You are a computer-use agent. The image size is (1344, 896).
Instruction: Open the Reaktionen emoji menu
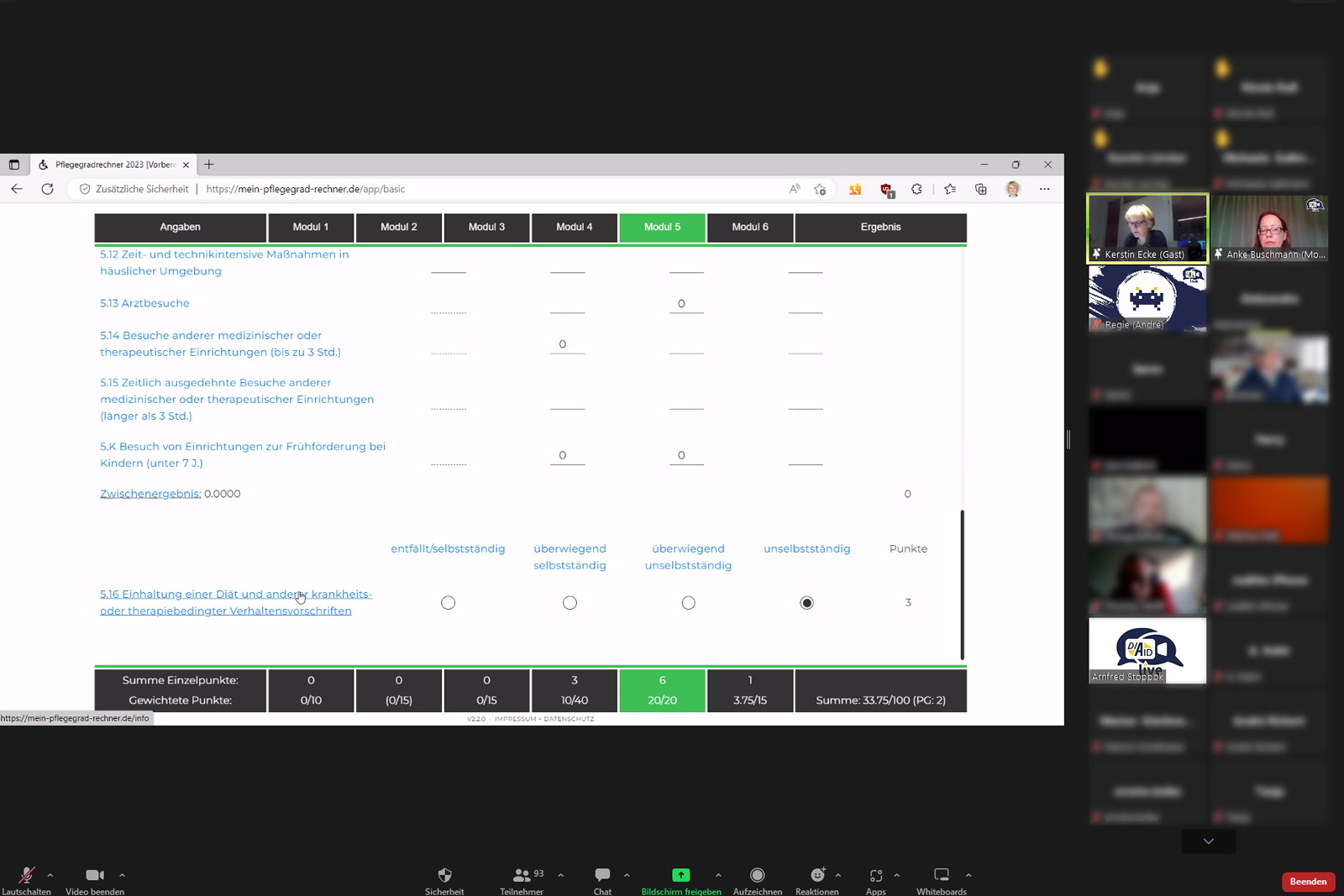[x=816, y=875]
